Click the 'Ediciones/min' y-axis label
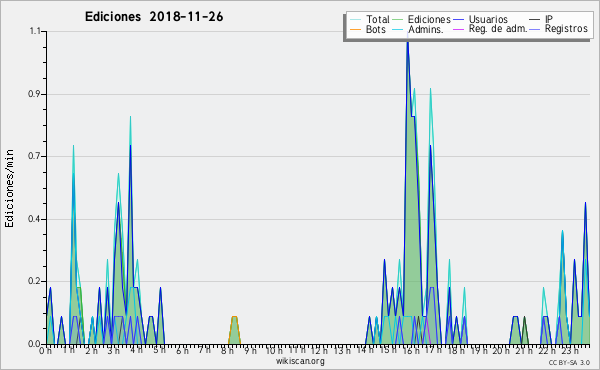This screenshot has height=370, width=600. [x=9, y=189]
